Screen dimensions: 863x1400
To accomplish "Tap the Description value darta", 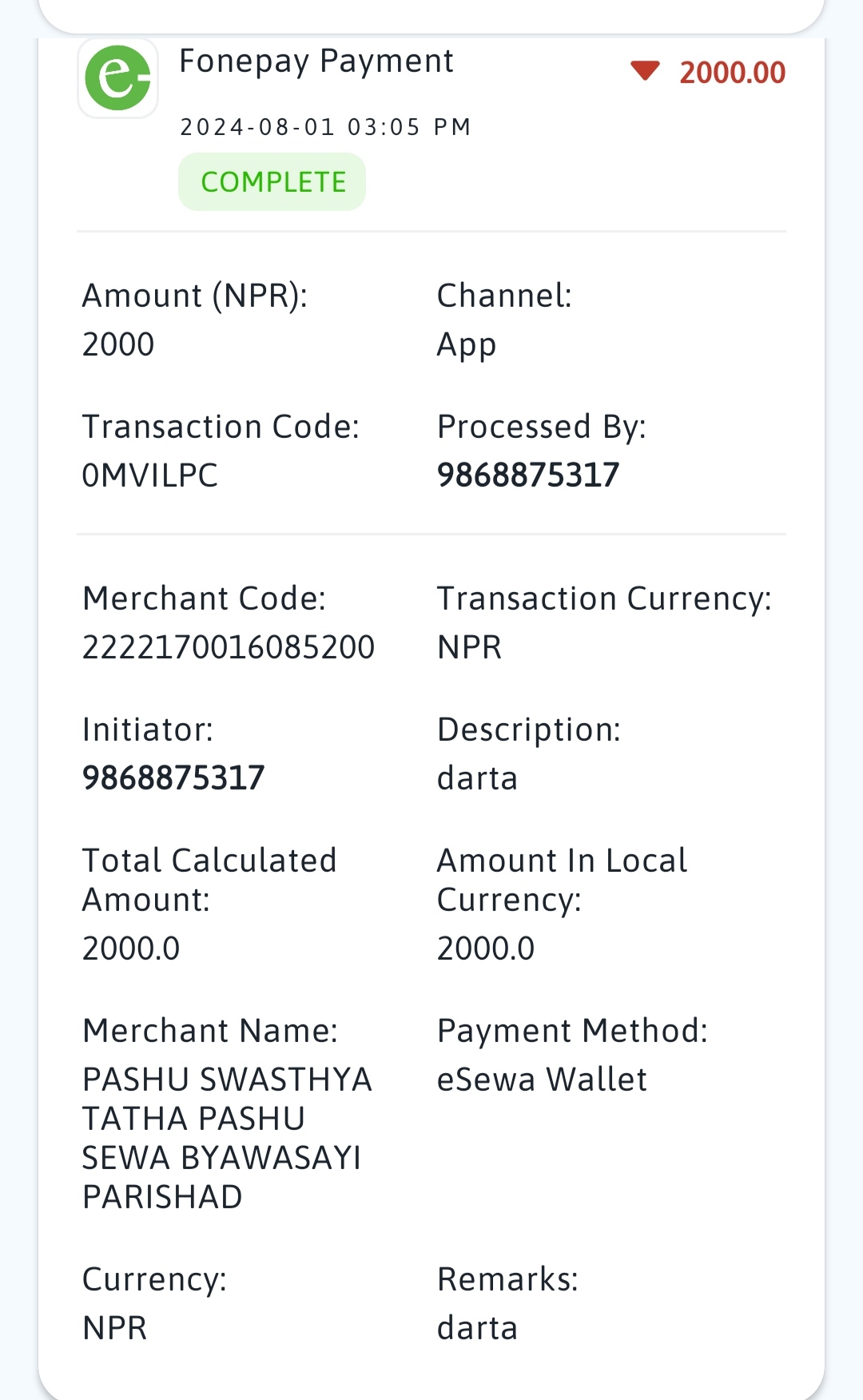I will point(477,778).
